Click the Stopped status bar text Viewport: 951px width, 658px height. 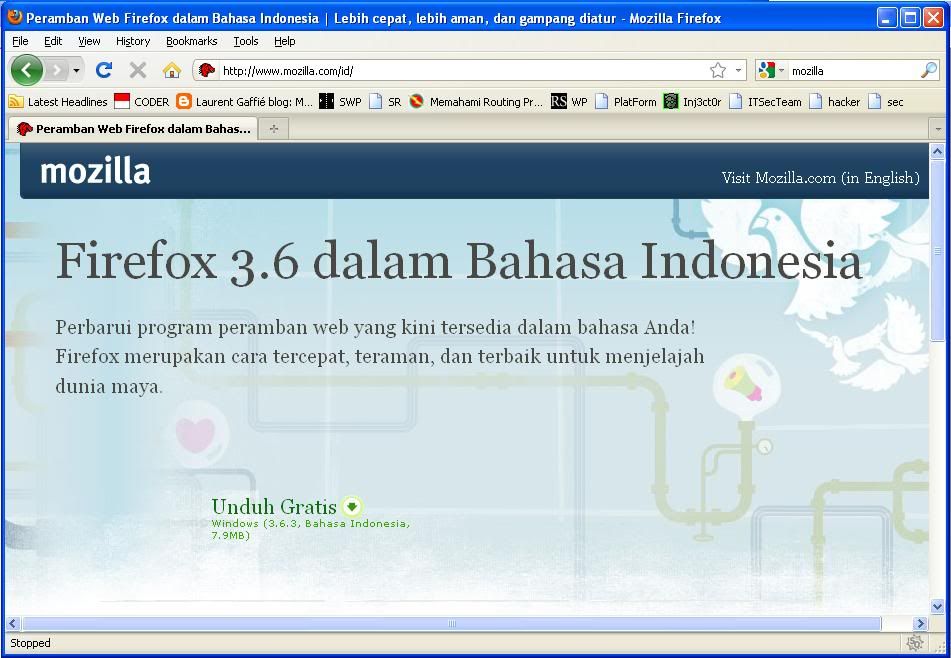(x=30, y=643)
